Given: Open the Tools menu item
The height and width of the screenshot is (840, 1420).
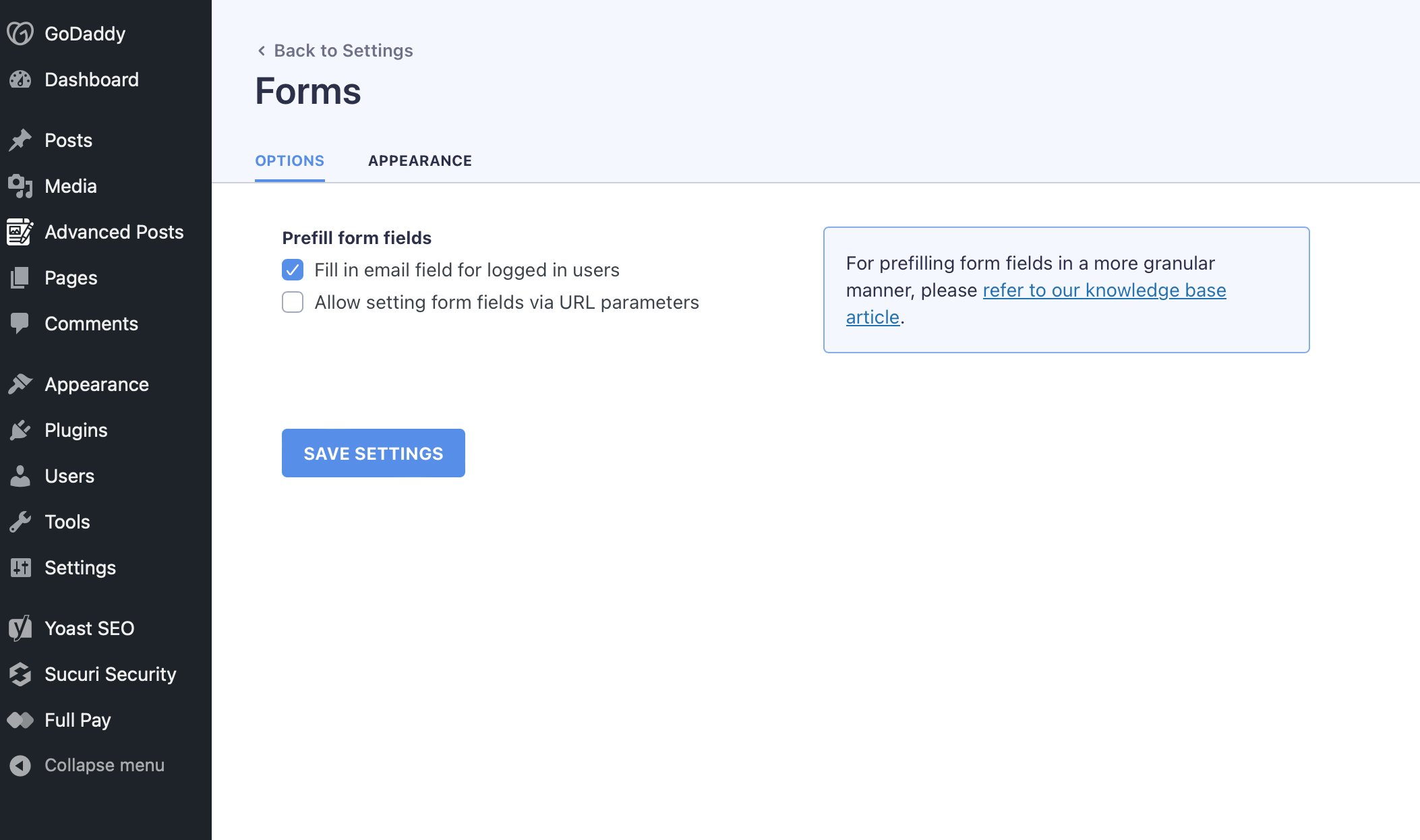Looking at the screenshot, I should (x=67, y=522).
